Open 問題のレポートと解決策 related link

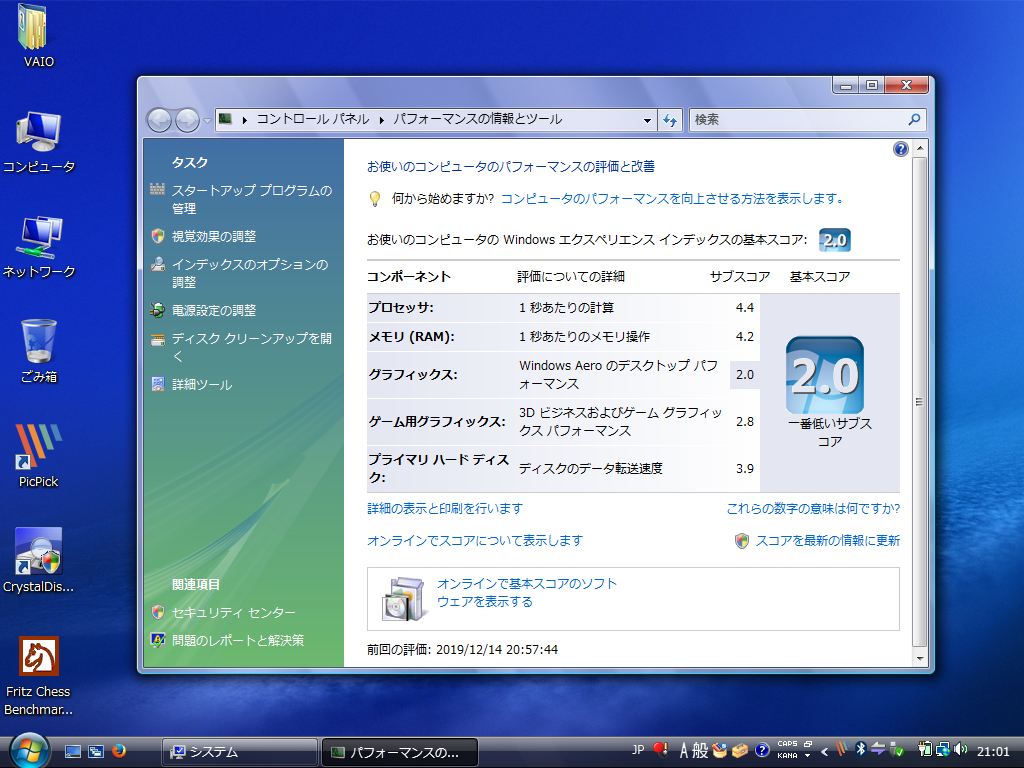click(238, 641)
